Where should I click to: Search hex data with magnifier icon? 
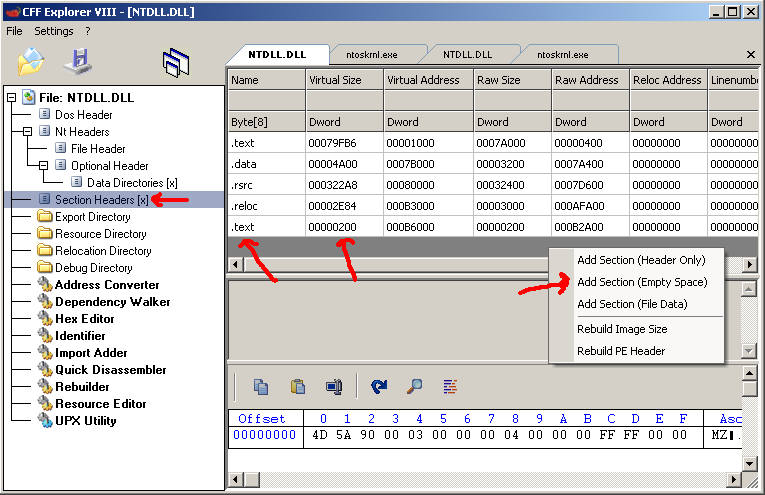(x=414, y=387)
